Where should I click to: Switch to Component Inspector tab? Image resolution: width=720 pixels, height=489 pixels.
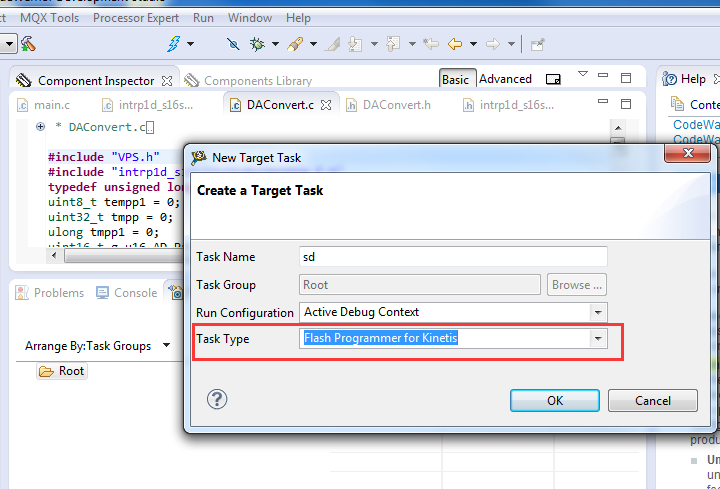click(96, 81)
